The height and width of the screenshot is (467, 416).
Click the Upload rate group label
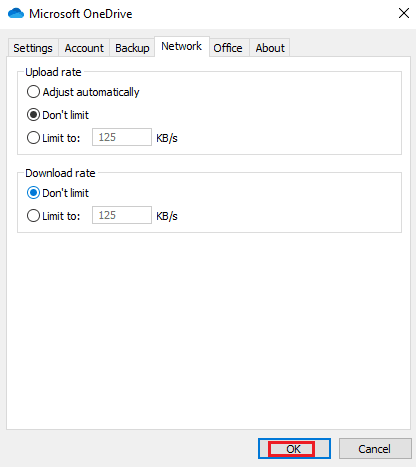coord(53,72)
